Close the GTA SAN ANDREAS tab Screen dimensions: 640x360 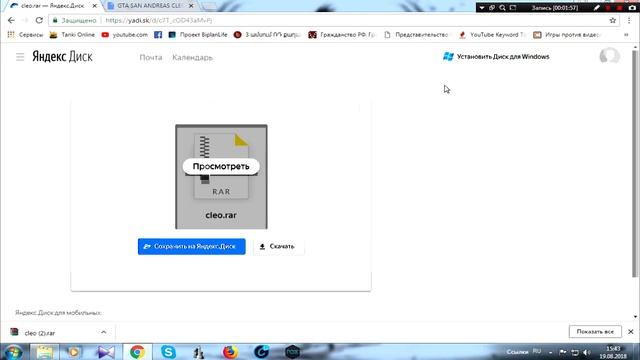(x=191, y=6)
